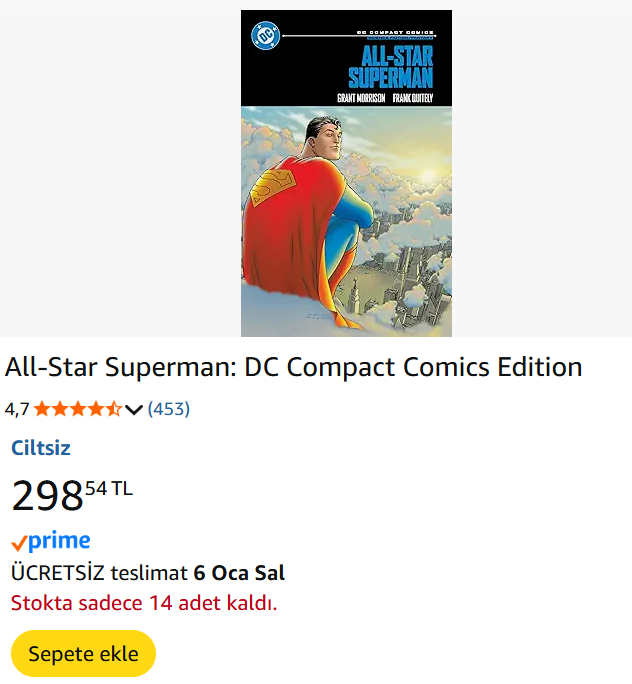Click the DC logo on the cover
Screen dimensions: 632x684
265,37
